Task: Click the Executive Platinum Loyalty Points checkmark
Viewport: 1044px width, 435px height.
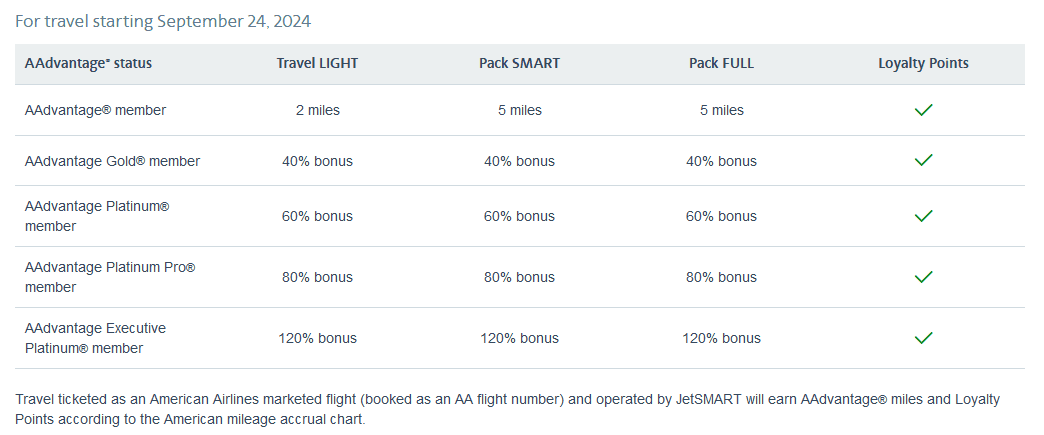Action: point(923,338)
